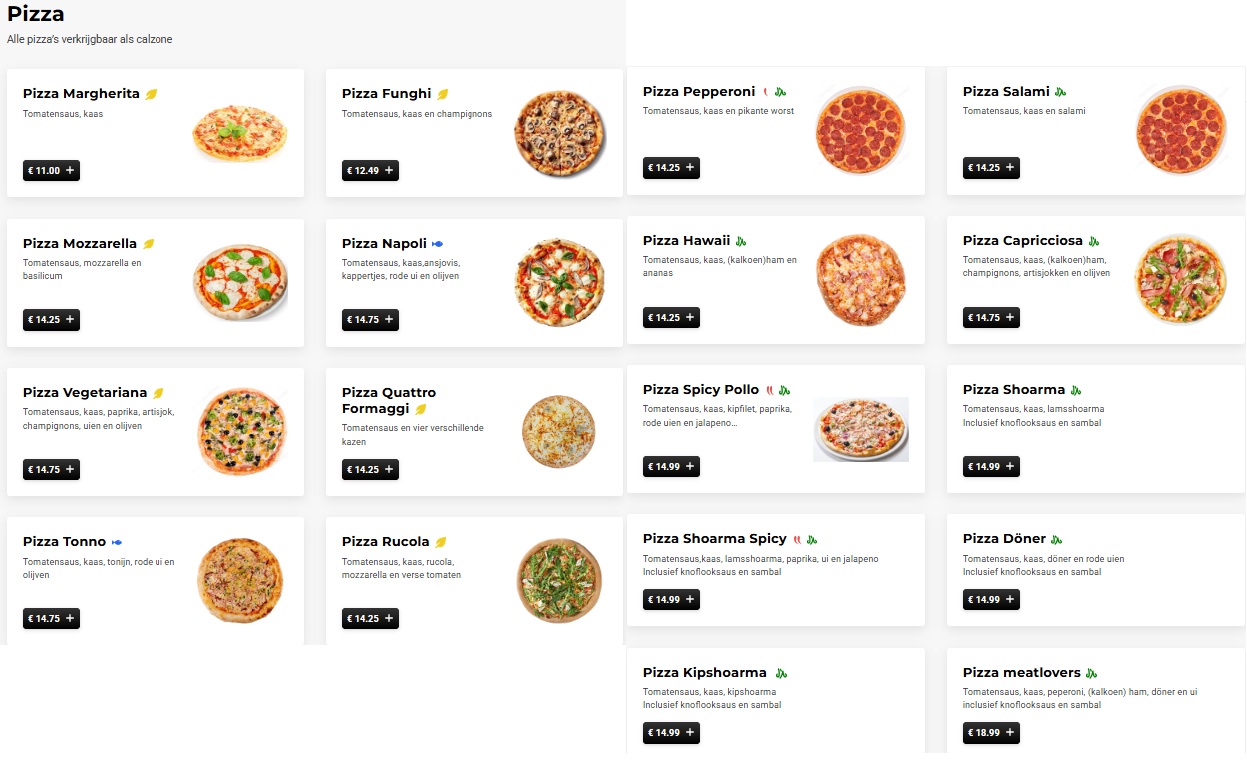The width and height of the screenshot is (1247, 761).
Task: Click green halal icon beside Pizza Salami
Action: [x=1060, y=92]
